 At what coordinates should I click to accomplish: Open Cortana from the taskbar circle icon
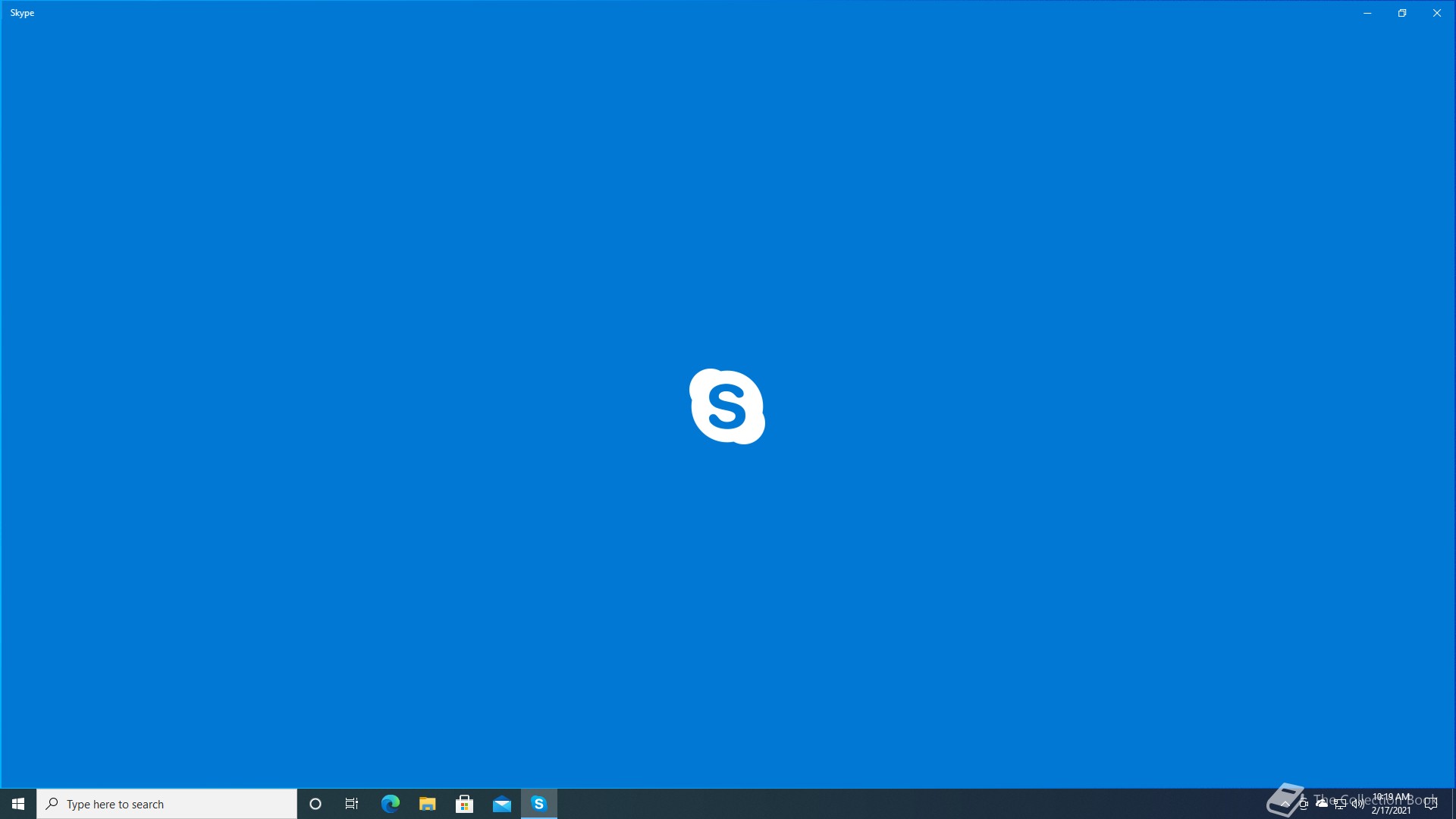click(315, 804)
